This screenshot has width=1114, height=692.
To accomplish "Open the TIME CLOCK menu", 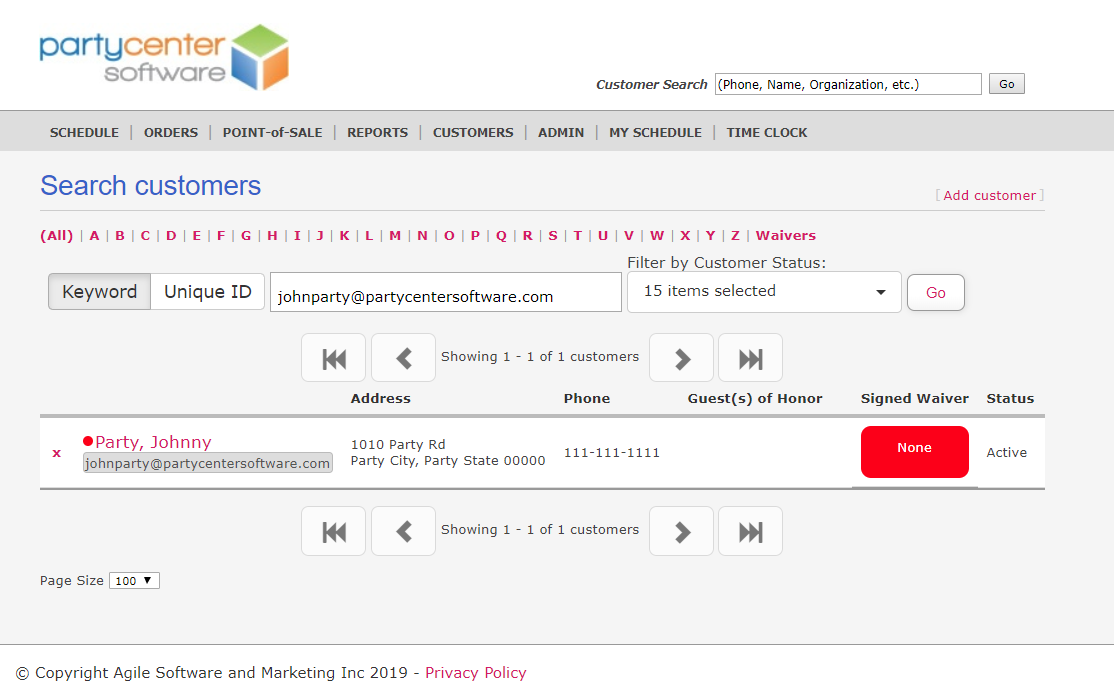I will tap(767, 132).
